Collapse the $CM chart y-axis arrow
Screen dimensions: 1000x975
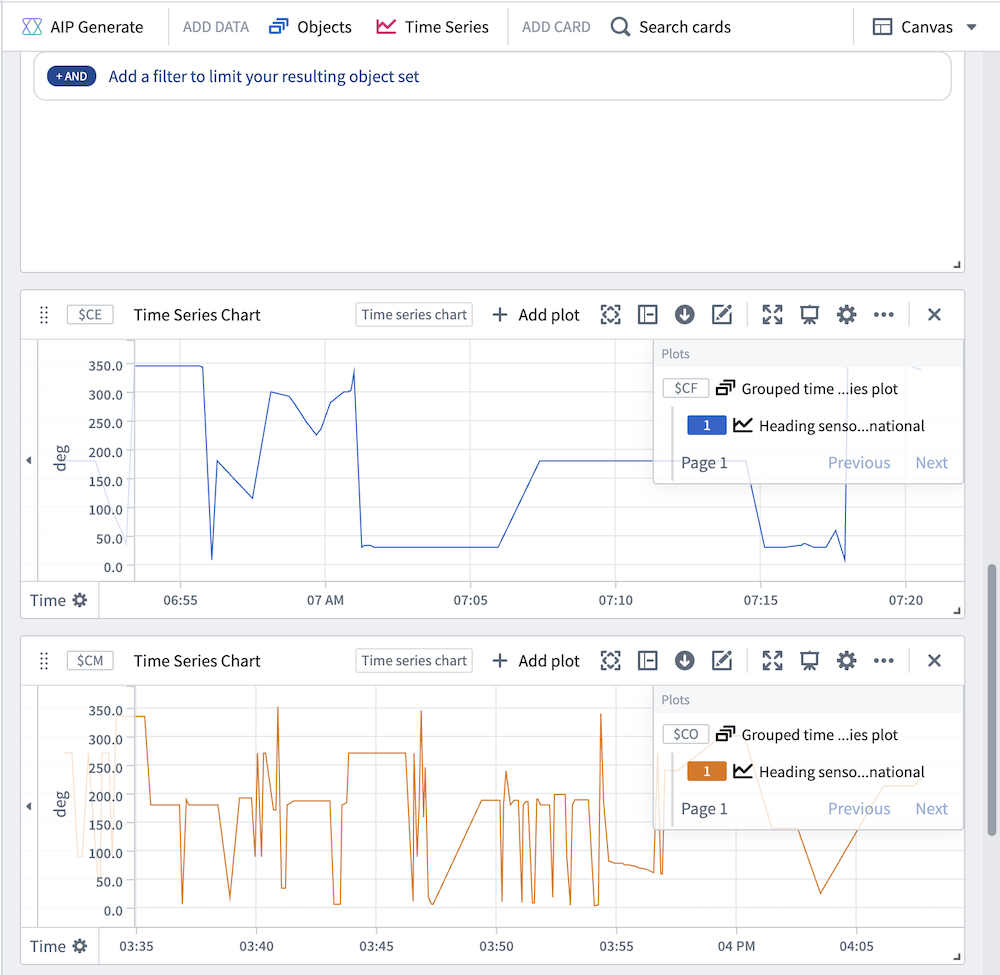pyautogui.click(x=29, y=806)
